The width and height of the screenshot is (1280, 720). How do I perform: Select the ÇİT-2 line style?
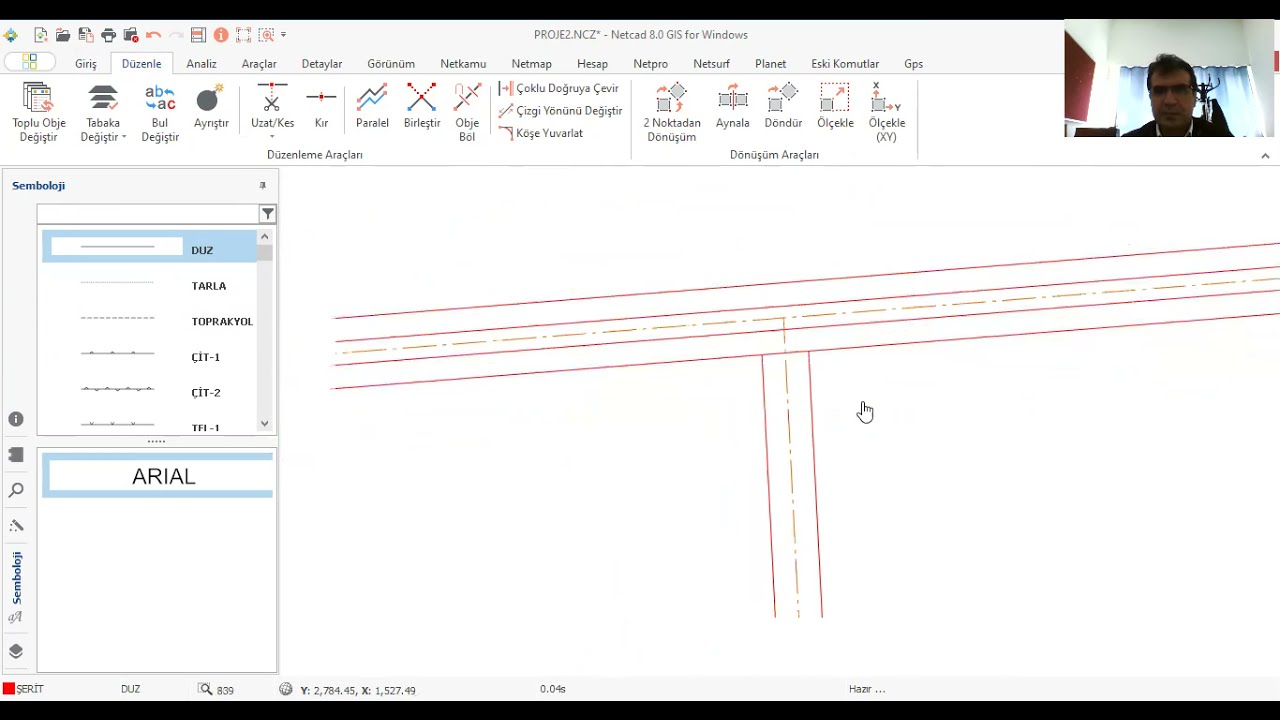pos(149,392)
